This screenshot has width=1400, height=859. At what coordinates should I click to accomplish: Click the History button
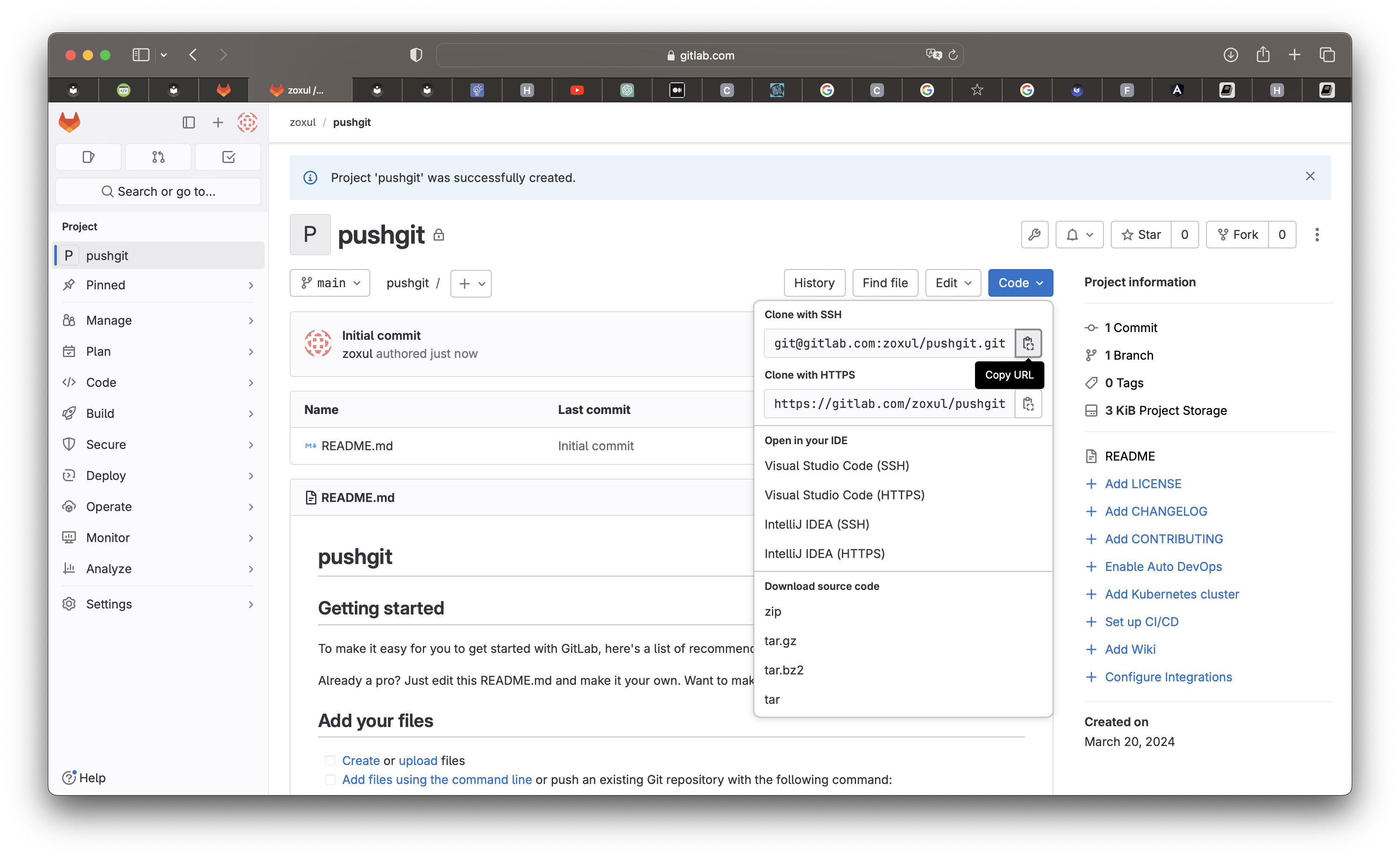click(x=814, y=283)
